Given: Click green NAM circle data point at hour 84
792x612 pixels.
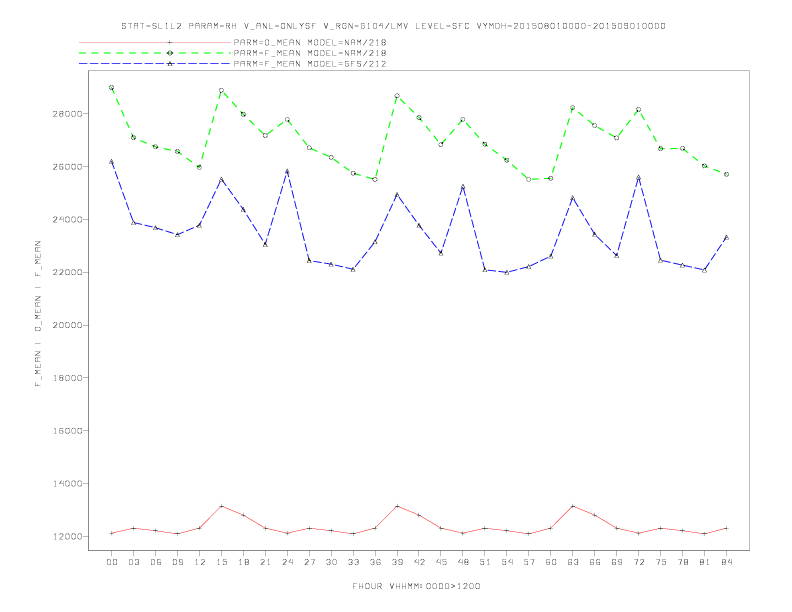Looking at the screenshot, I should click(x=726, y=174).
